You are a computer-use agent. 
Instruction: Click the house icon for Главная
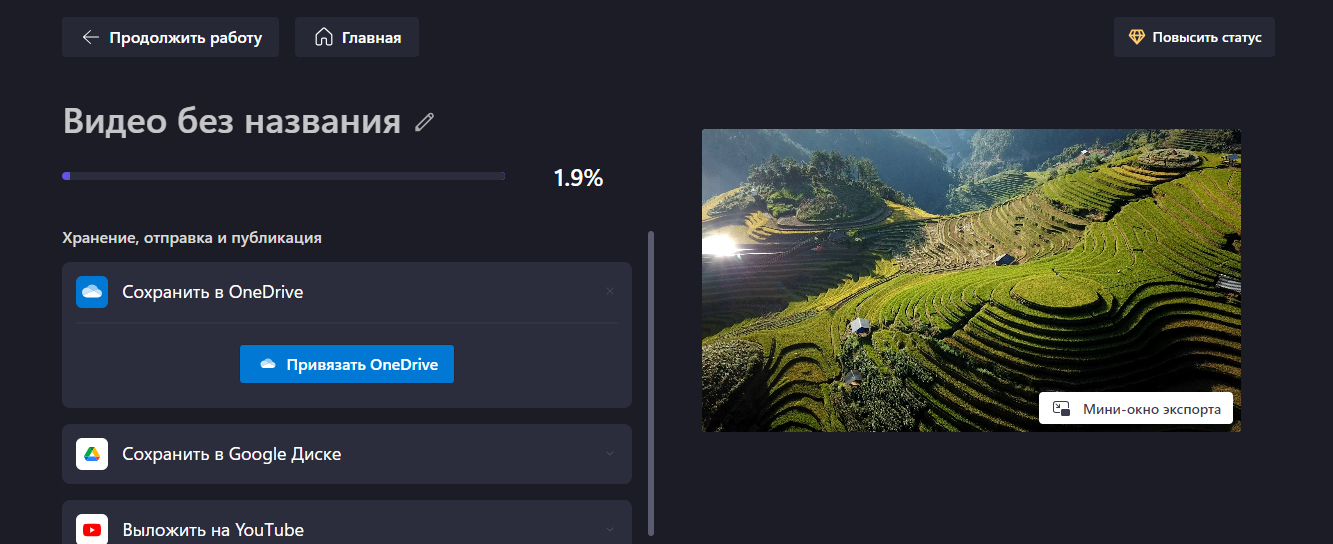[323, 38]
